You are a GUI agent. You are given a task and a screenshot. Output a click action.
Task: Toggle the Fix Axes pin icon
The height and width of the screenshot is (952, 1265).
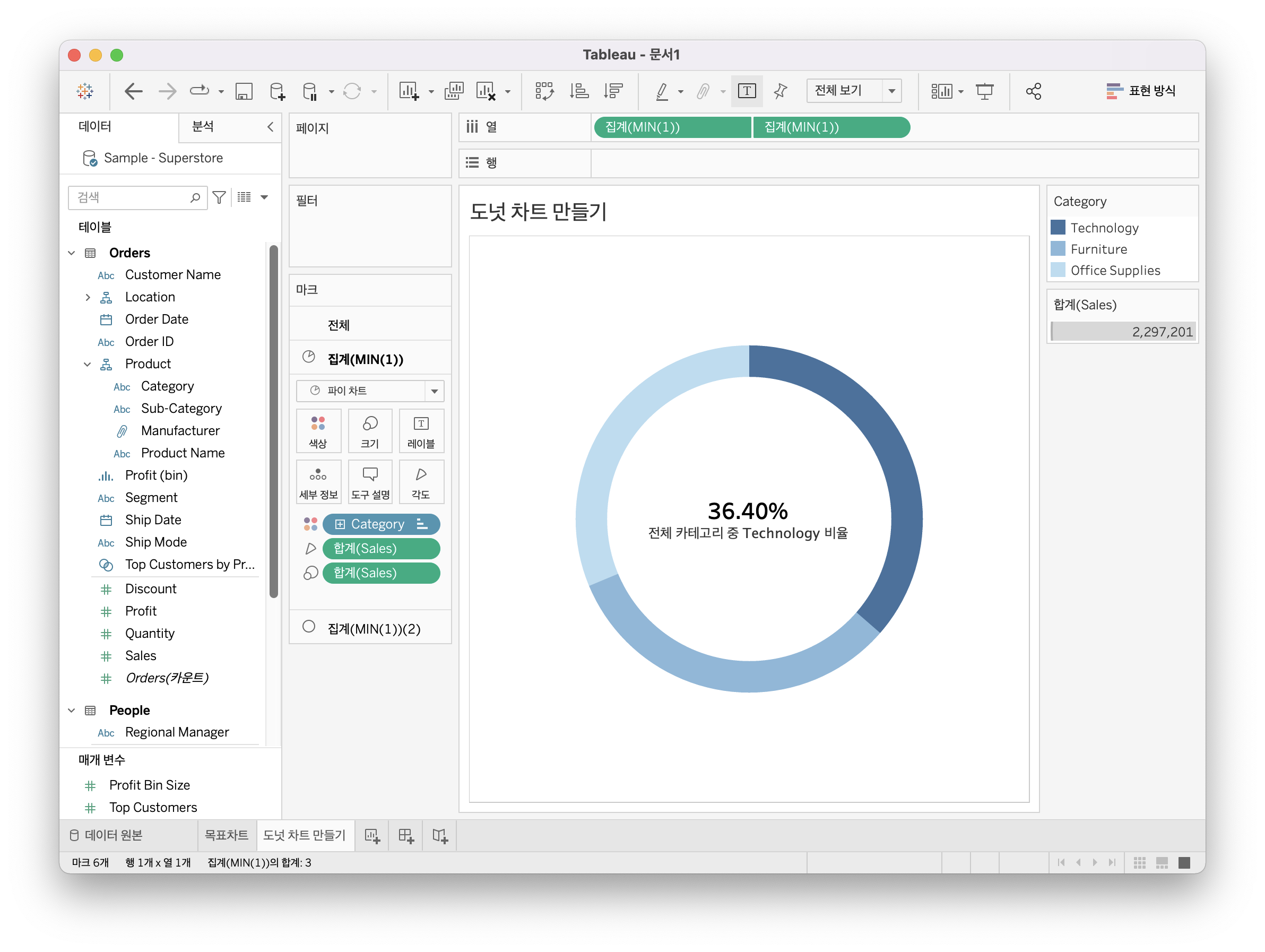pyautogui.click(x=781, y=91)
